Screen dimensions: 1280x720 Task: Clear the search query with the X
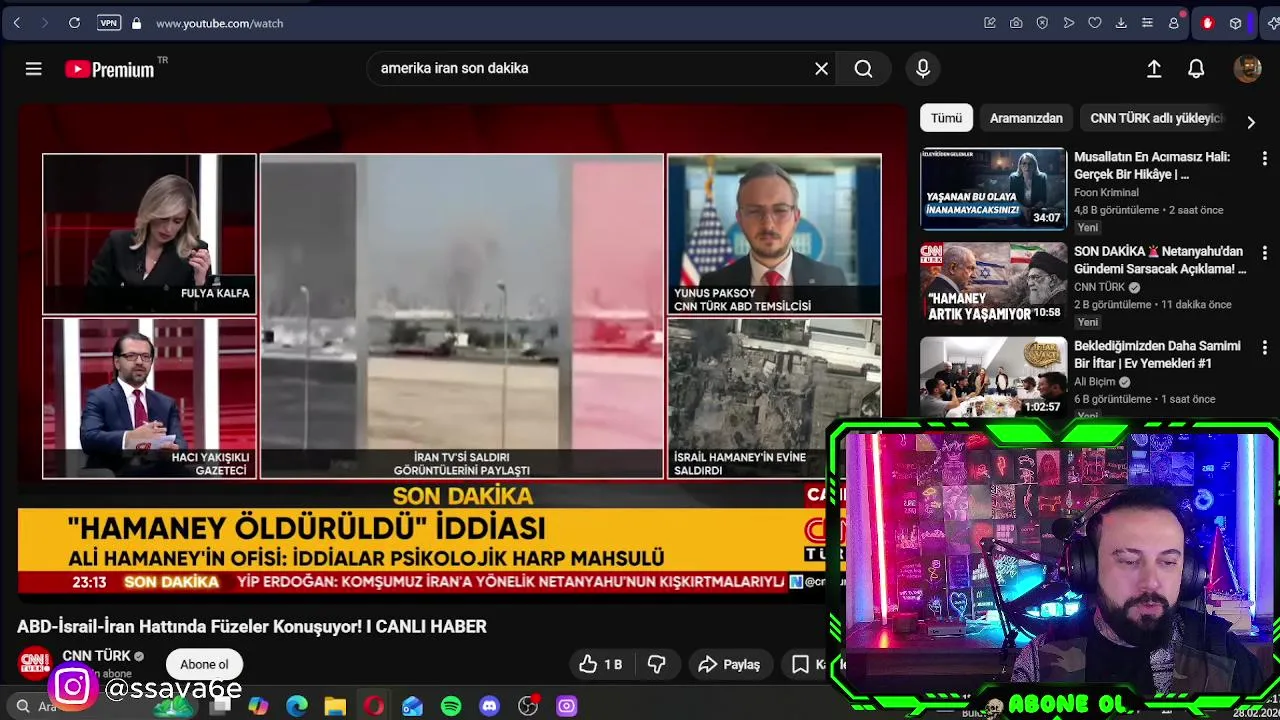coord(821,68)
